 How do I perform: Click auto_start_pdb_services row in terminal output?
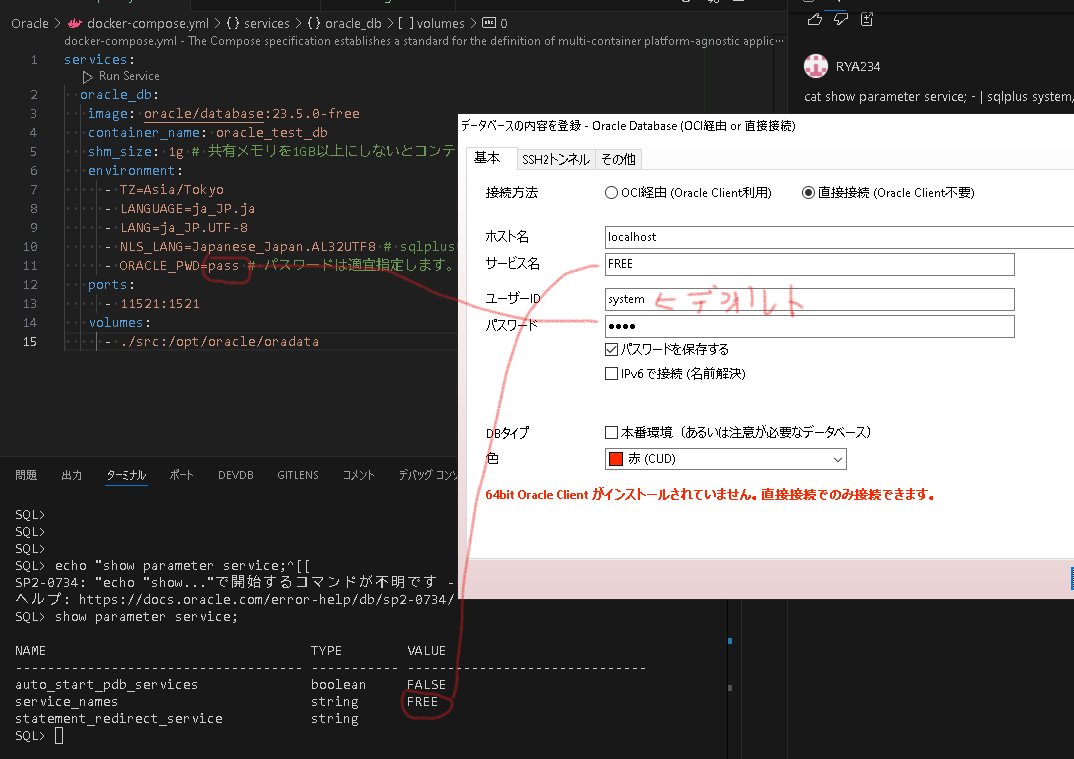coord(230,685)
